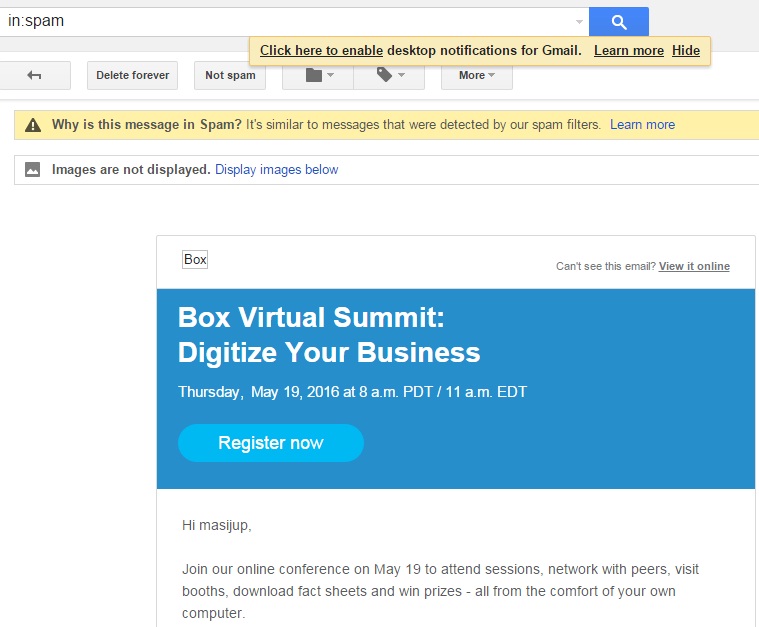Open spam warning Learn more link
Viewport: 759px width, 627px height.
642,124
